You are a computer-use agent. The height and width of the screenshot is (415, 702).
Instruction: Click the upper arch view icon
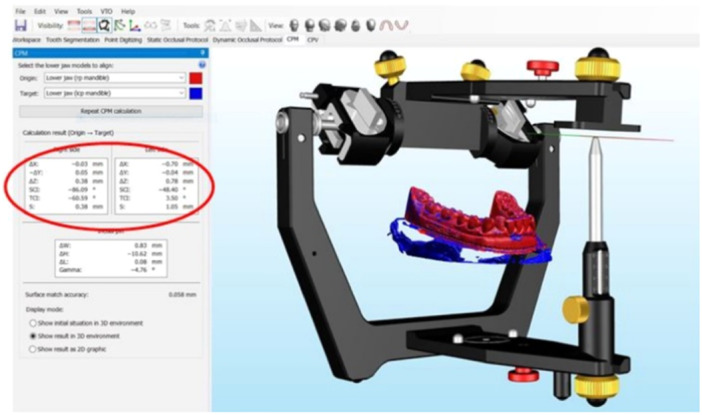coord(386,26)
